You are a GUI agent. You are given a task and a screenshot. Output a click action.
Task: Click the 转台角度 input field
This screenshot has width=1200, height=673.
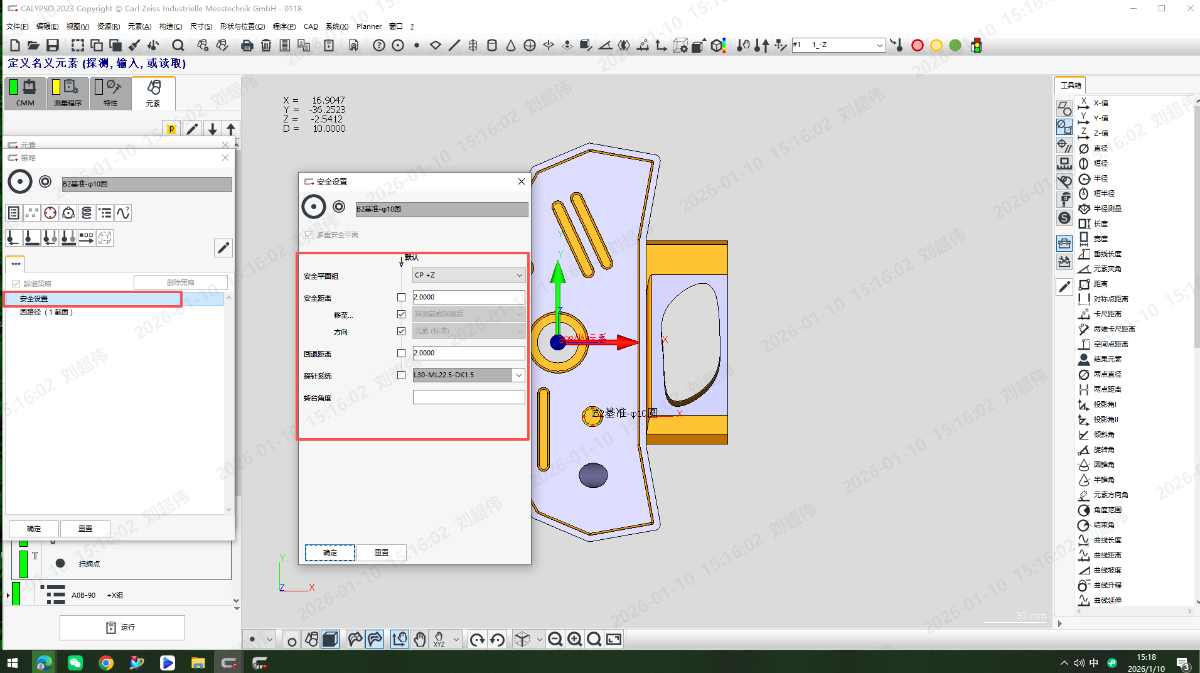coord(468,397)
